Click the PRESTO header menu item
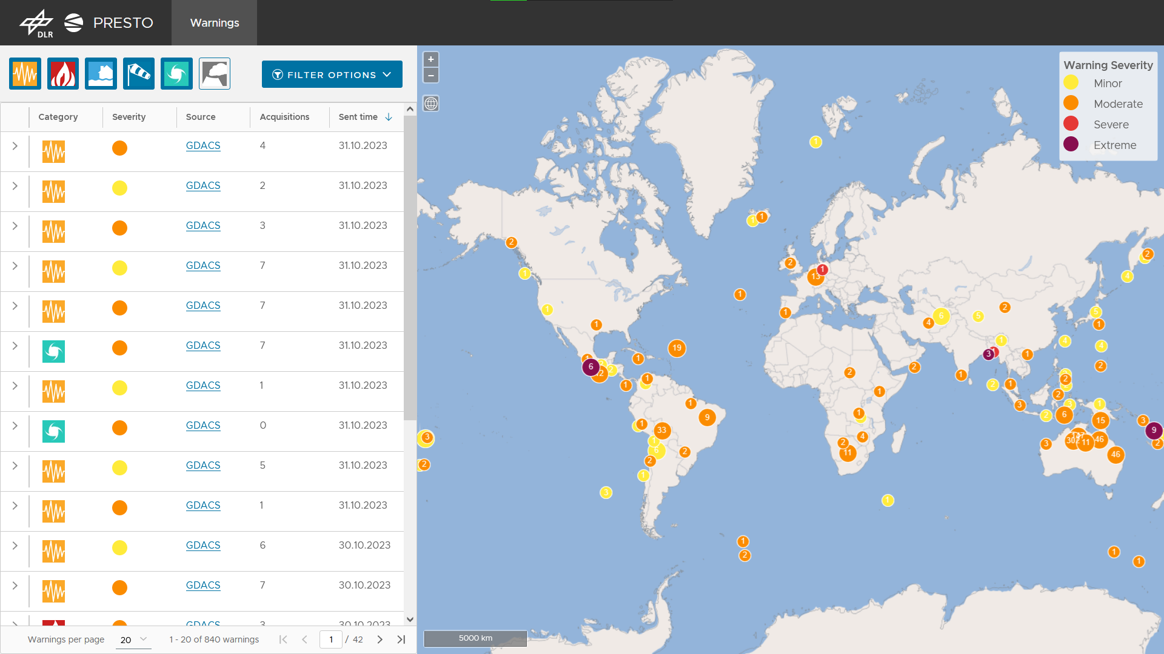The width and height of the screenshot is (1164, 654). pos(123,22)
